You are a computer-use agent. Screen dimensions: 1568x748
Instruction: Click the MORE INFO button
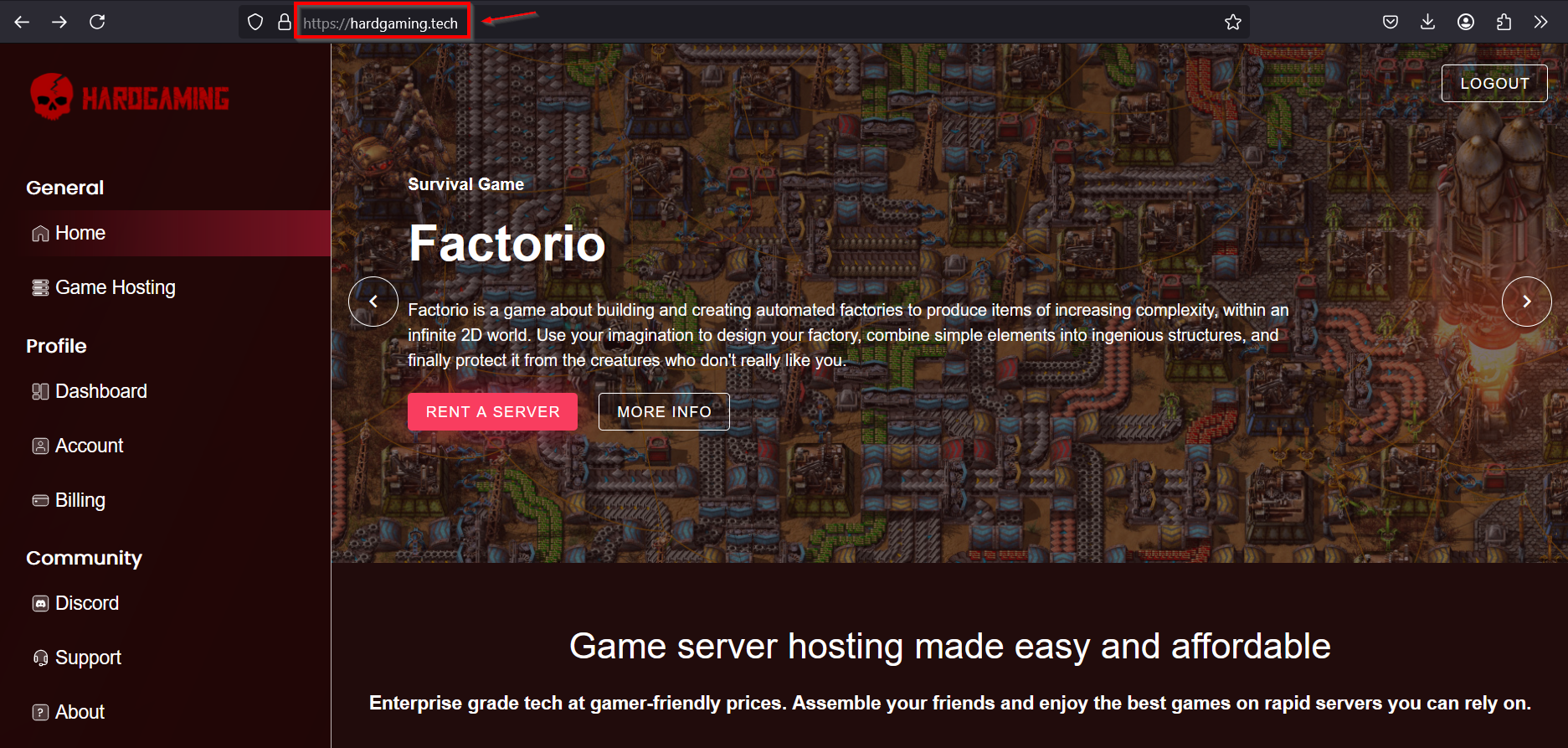coord(664,411)
